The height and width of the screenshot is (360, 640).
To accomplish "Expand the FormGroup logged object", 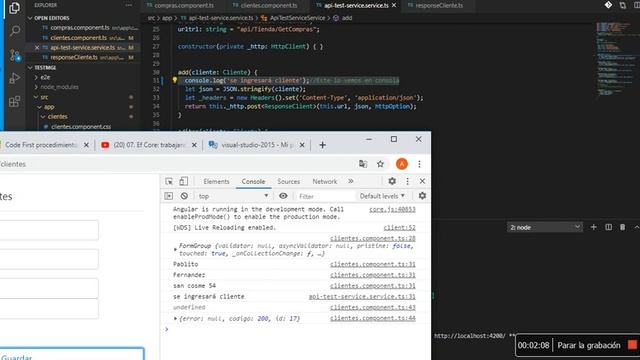I will tap(176, 249).
